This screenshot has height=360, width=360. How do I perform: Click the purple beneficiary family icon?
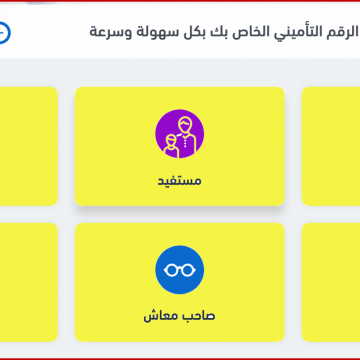(180, 134)
